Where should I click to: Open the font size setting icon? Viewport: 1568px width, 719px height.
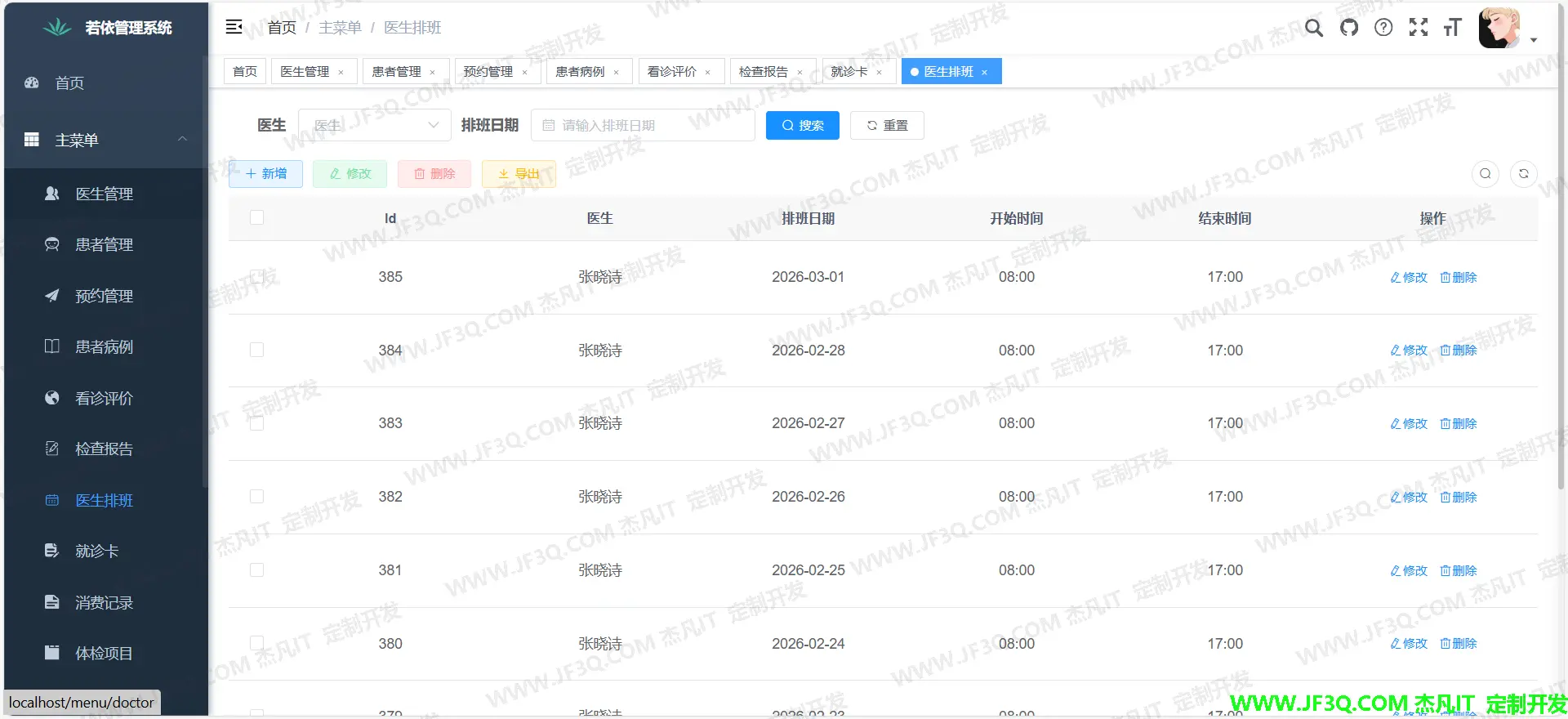point(1452,28)
